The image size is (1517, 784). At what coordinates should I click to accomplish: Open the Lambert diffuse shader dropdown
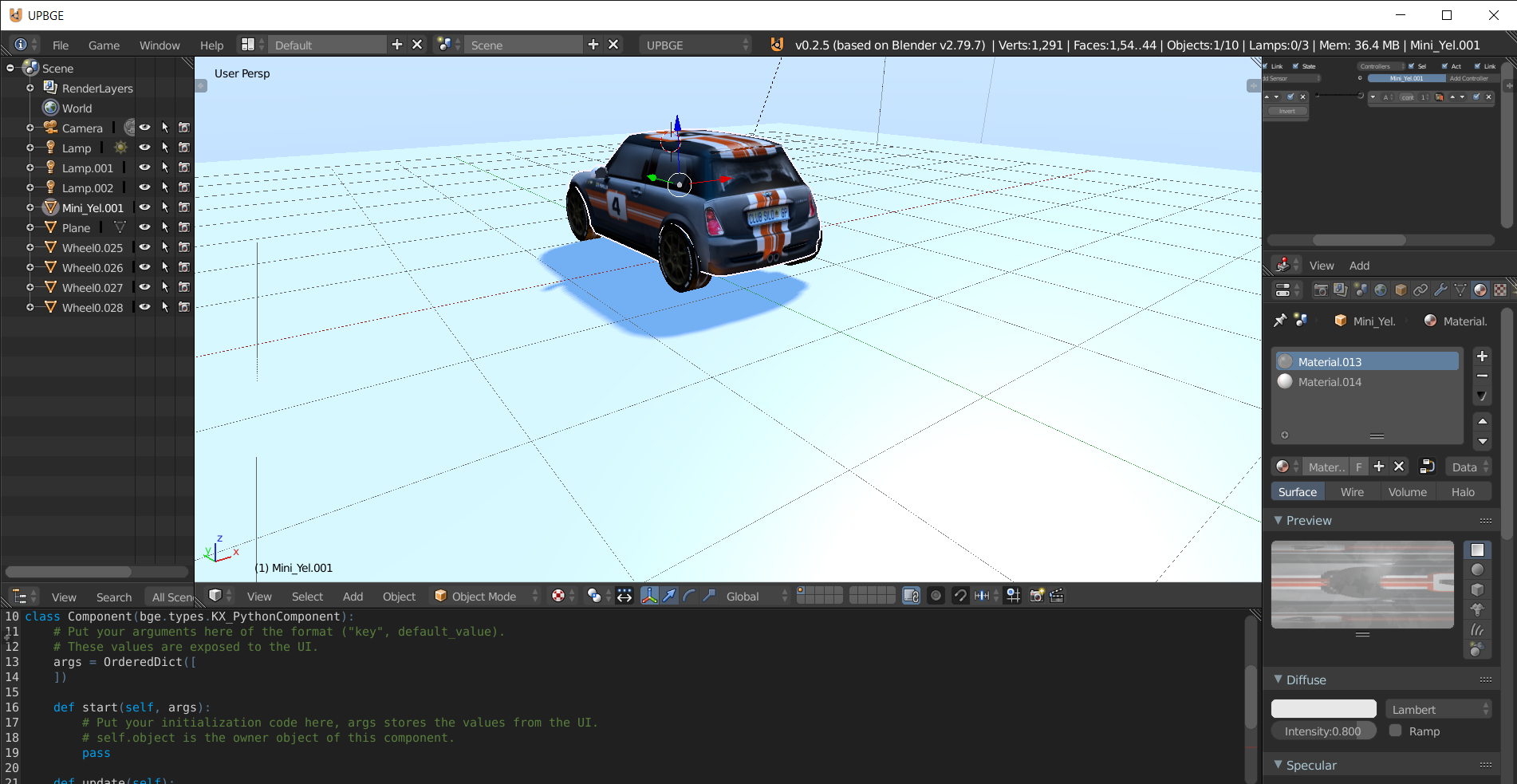coord(1438,709)
